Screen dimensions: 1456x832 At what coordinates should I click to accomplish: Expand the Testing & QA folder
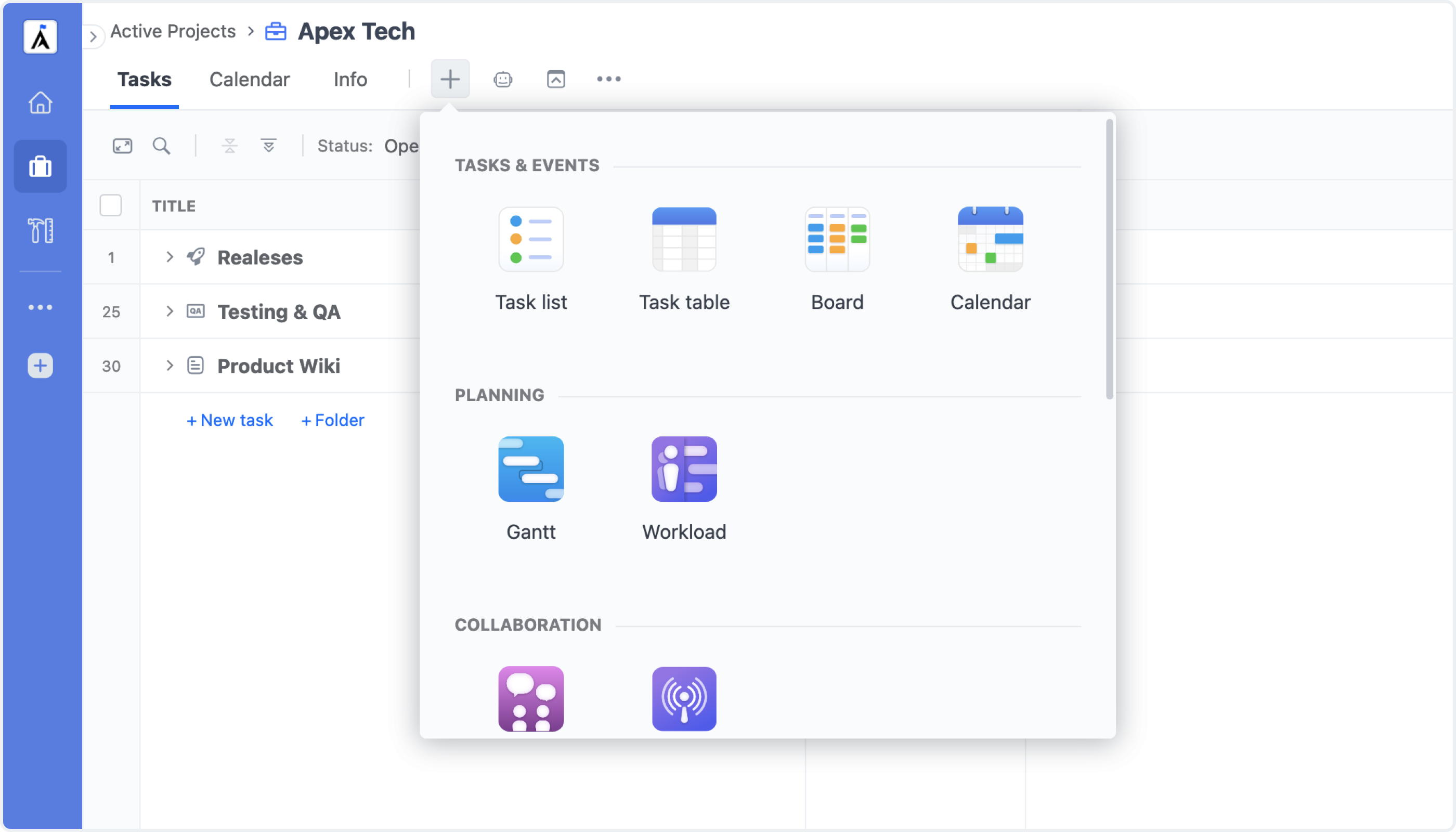(170, 311)
